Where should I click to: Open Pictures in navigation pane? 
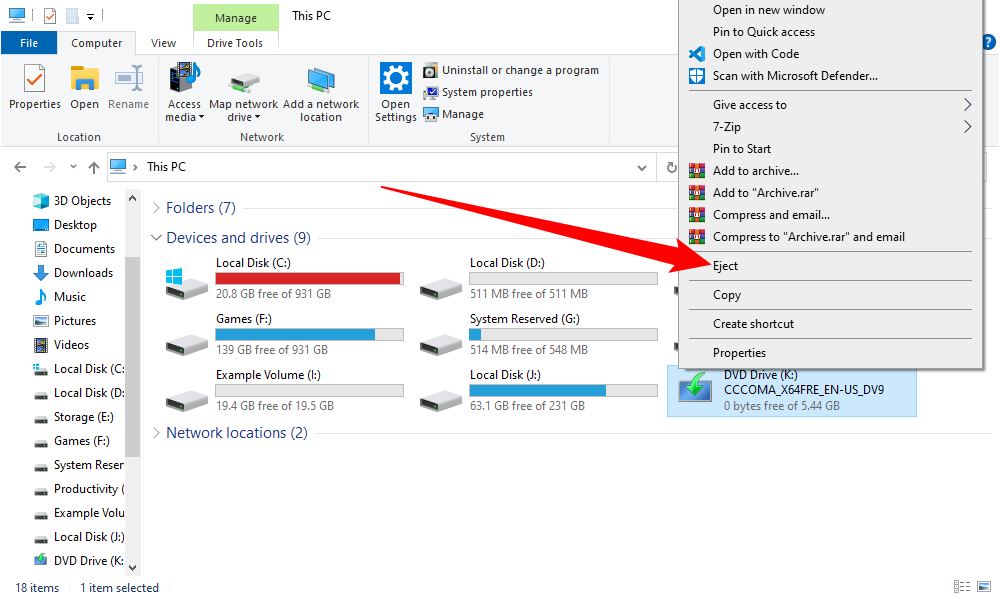pyautogui.click(x=64, y=321)
